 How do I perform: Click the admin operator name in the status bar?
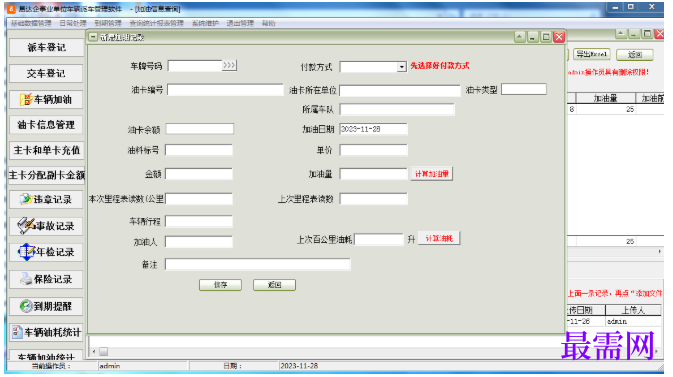pyautogui.click(x=110, y=366)
